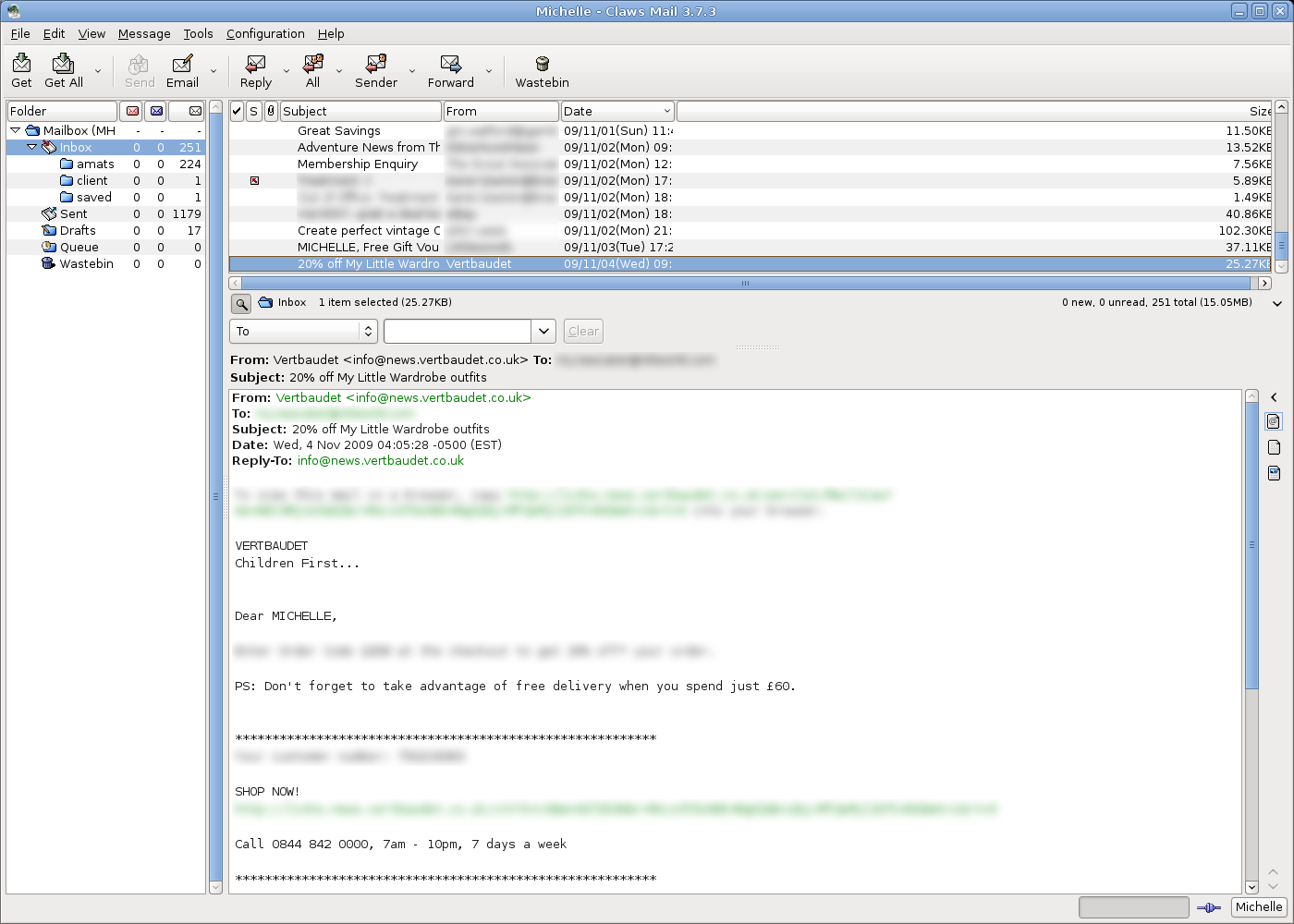Image resolution: width=1294 pixels, height=924 pixels.
Task: Click the new messages column icon in folder header
Action: (x=132, y=111)
